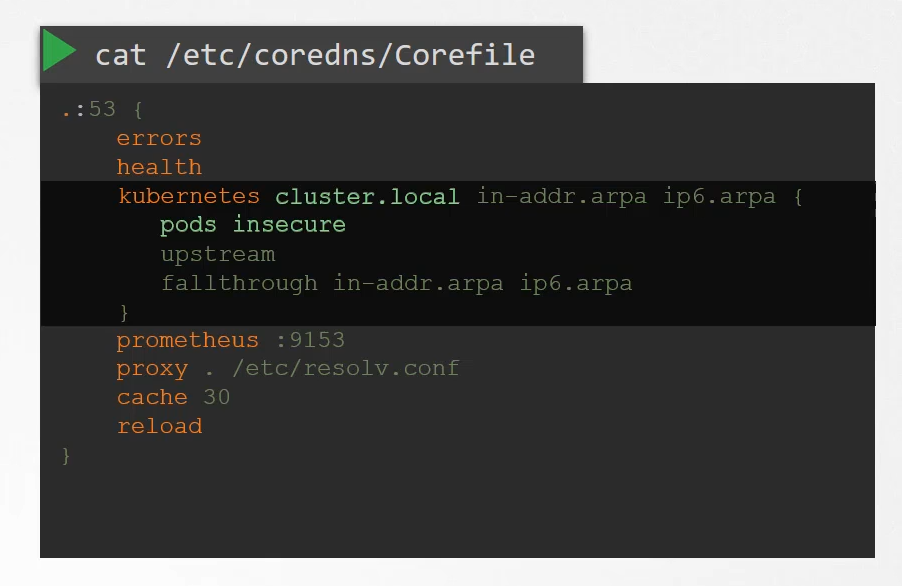This screenshot has height=586, width=902.
Task: Click the green play triangle icon
Action: coord(59,51)
